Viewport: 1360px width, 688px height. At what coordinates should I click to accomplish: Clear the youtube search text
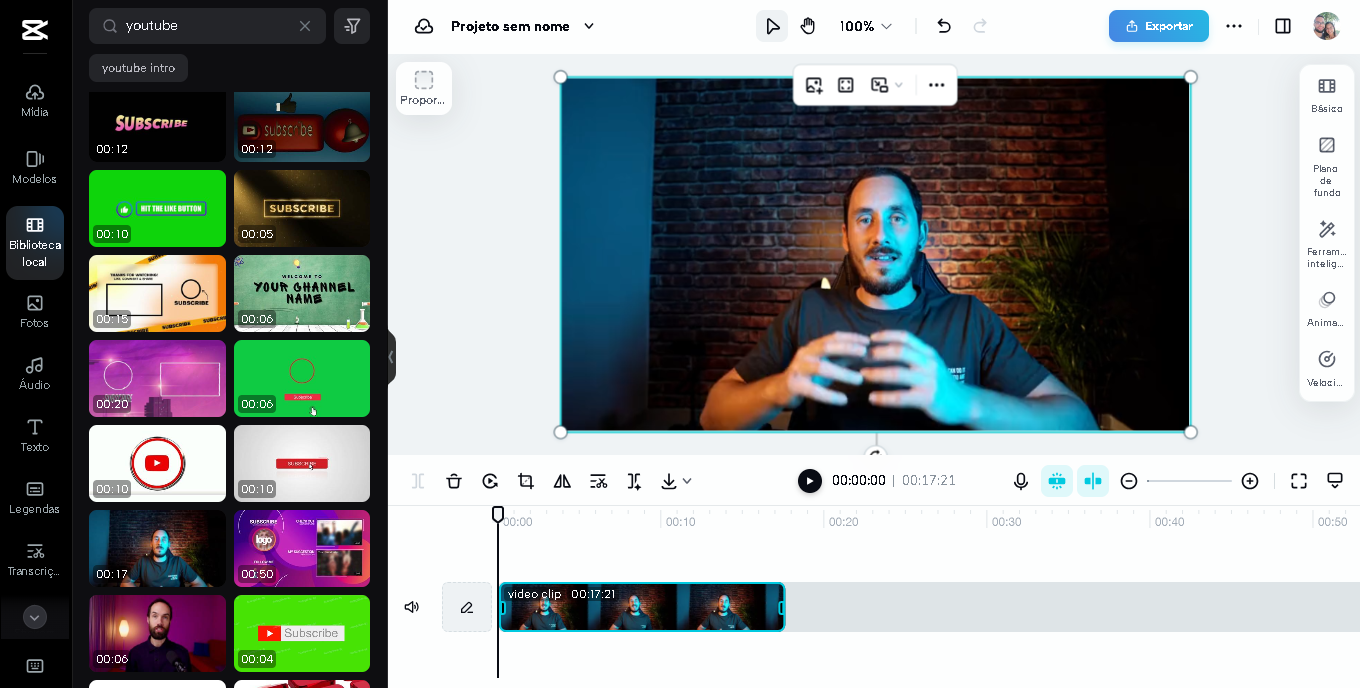pyautogui.click(x=305, y=26)
